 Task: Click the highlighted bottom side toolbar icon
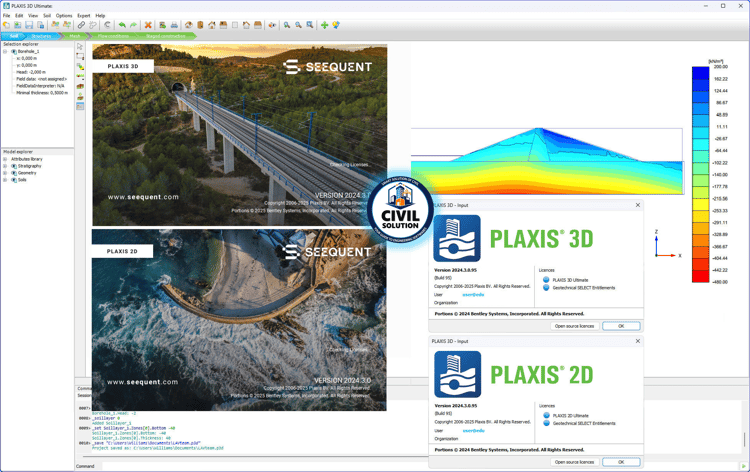tap(80, 106)
